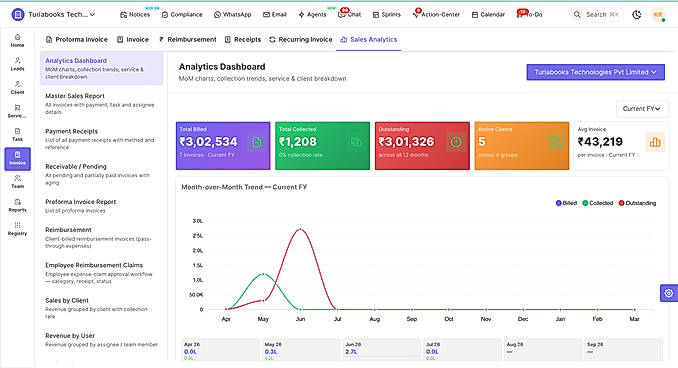The height and width of the screenshot is (368, 678).
Task: Toggle Outstanding series in chart legend
Action: 637,203
